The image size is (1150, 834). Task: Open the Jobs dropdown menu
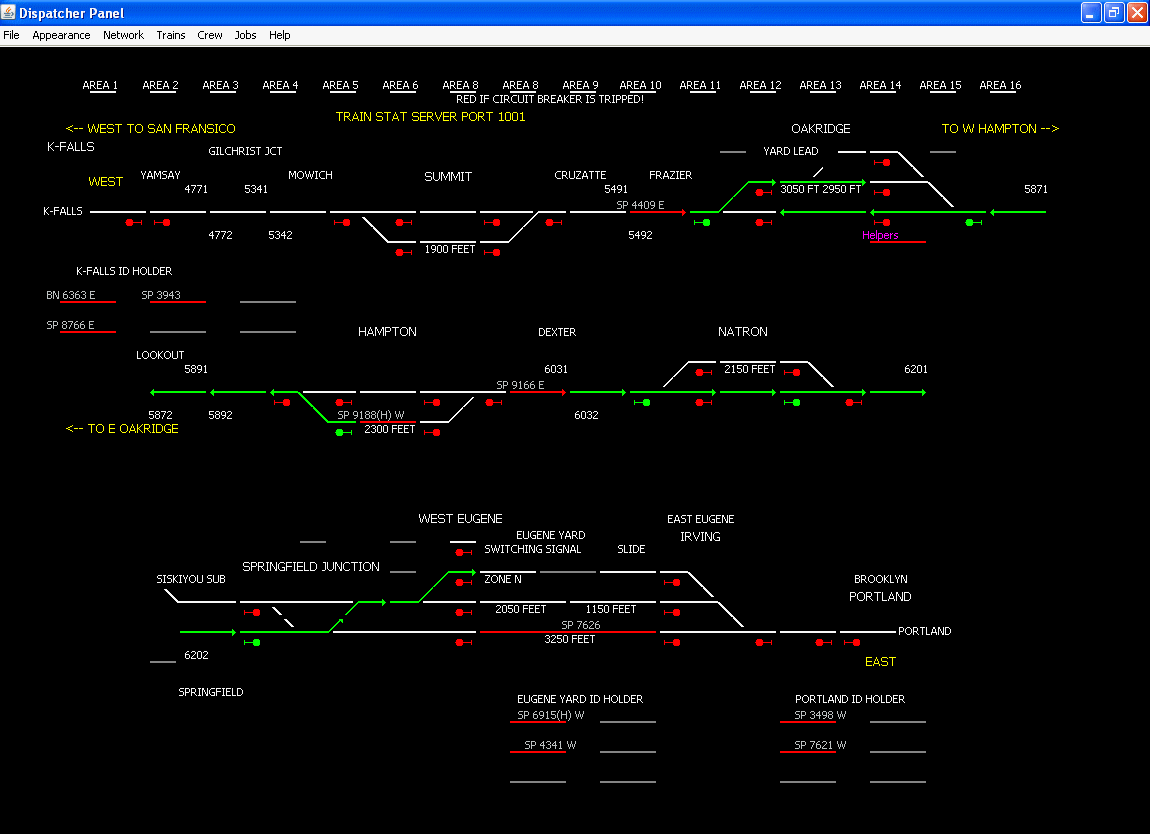245,34
